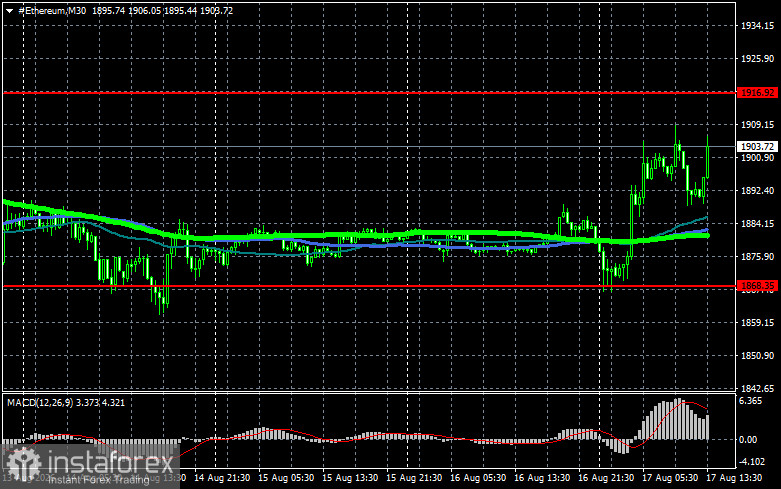Click the 1859.15 price scale value
This screenshot has width=781, height=489.
[758, 323]
